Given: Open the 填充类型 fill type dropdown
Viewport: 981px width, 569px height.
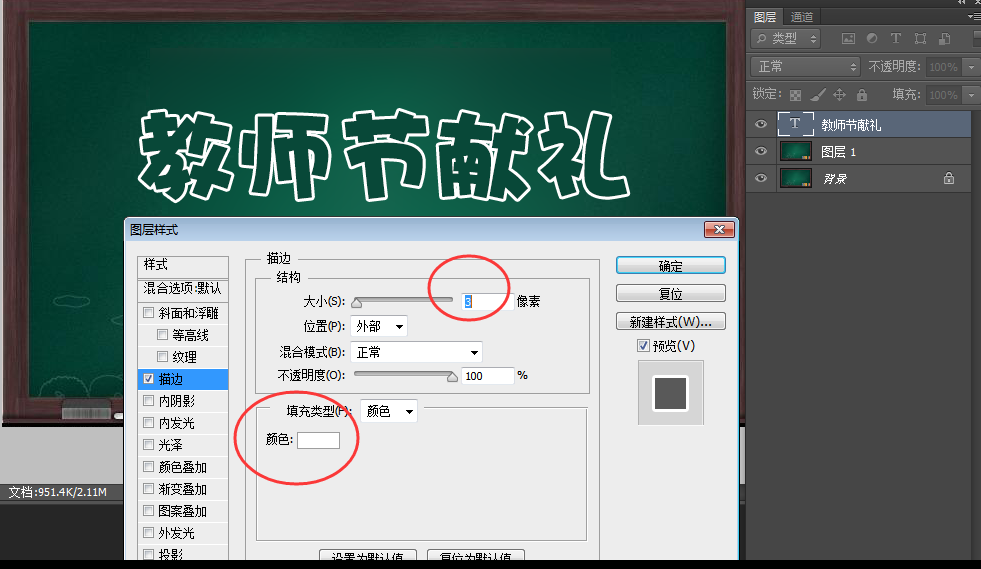Looking at the screenshot, I should (389, 411).
